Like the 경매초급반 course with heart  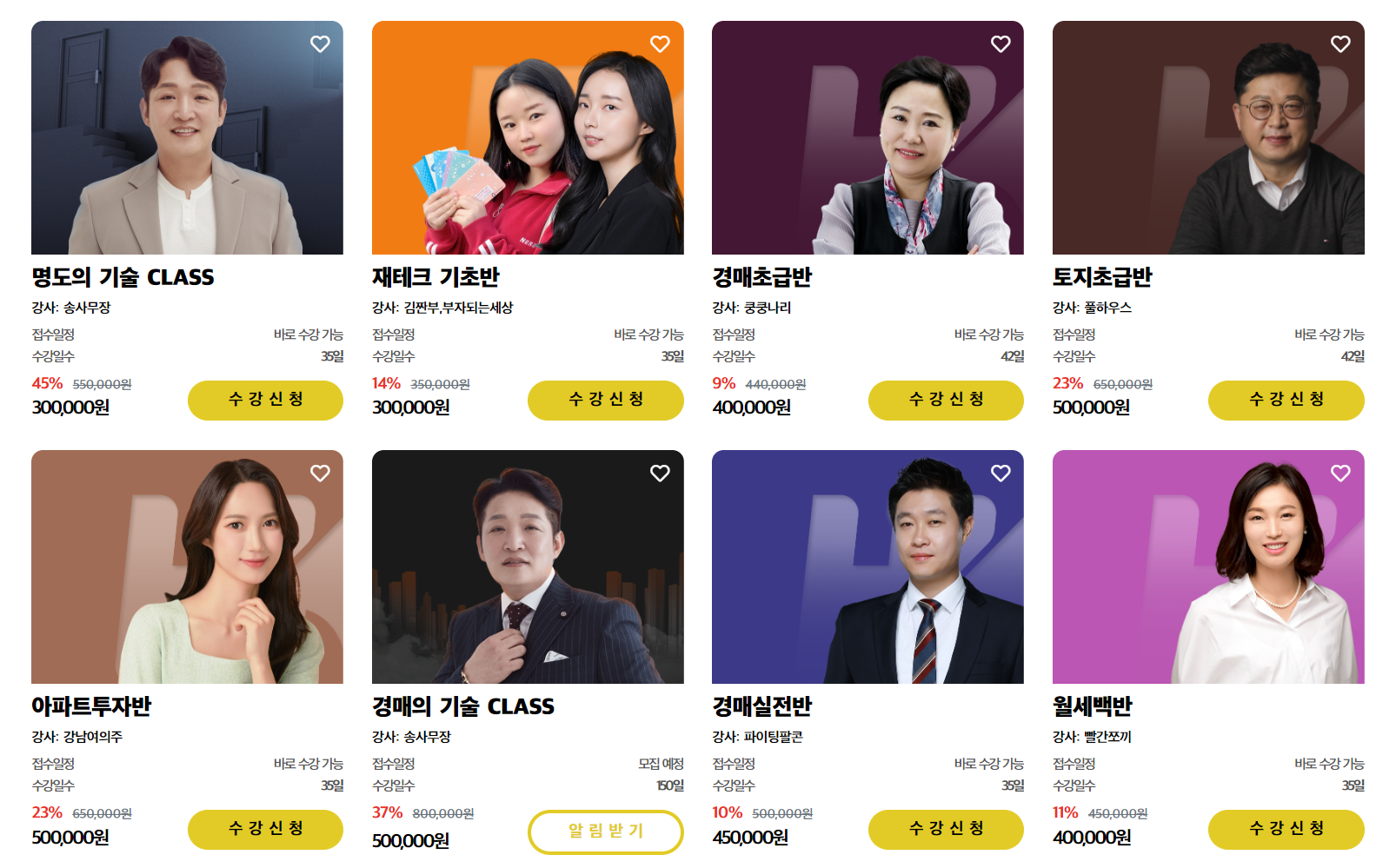[x=1000, y=44]
